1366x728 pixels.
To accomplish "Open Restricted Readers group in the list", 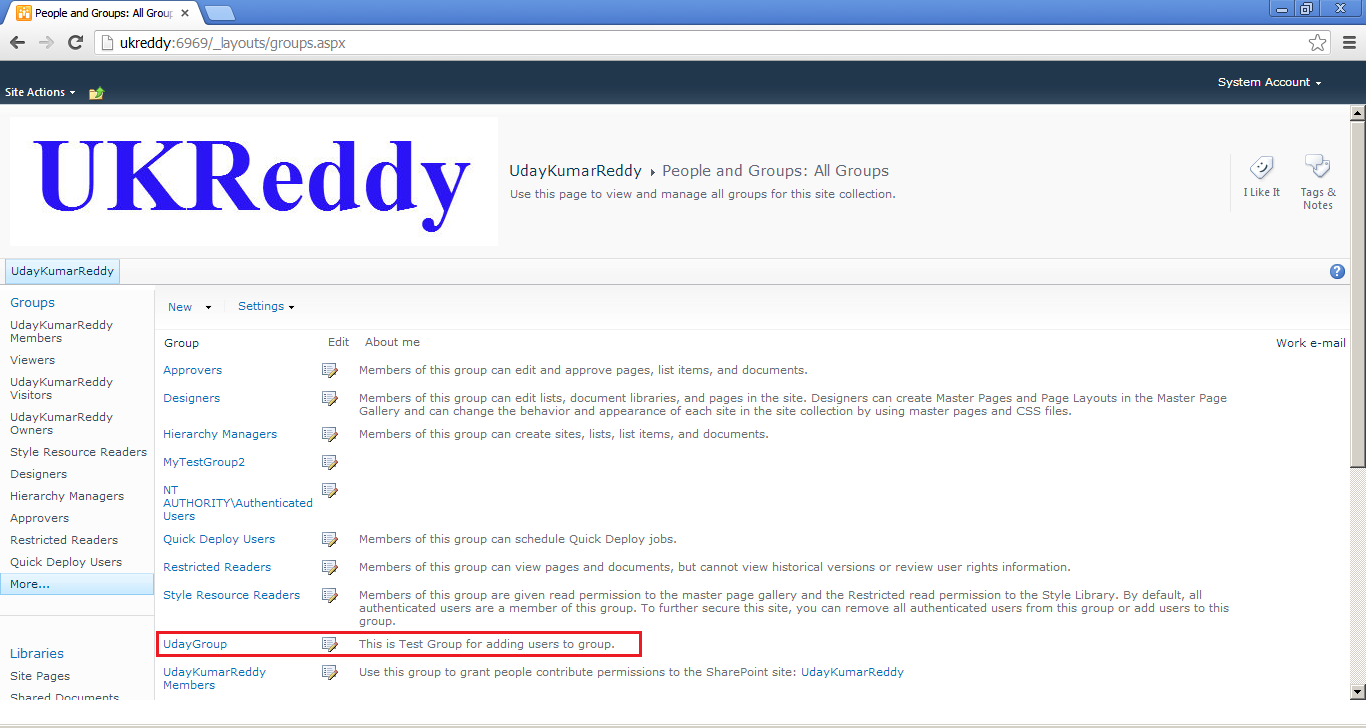I will pyautogui.click(x=217, y=567).
